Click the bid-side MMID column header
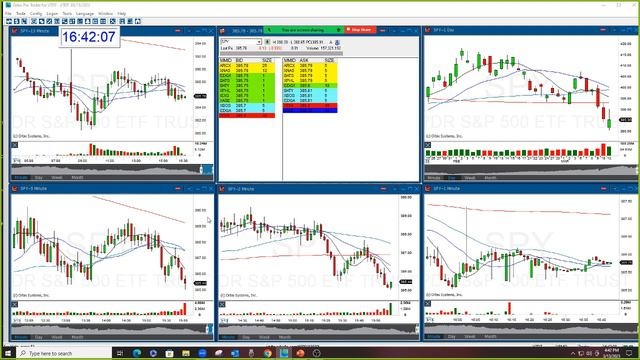 (x=225, y=60)
